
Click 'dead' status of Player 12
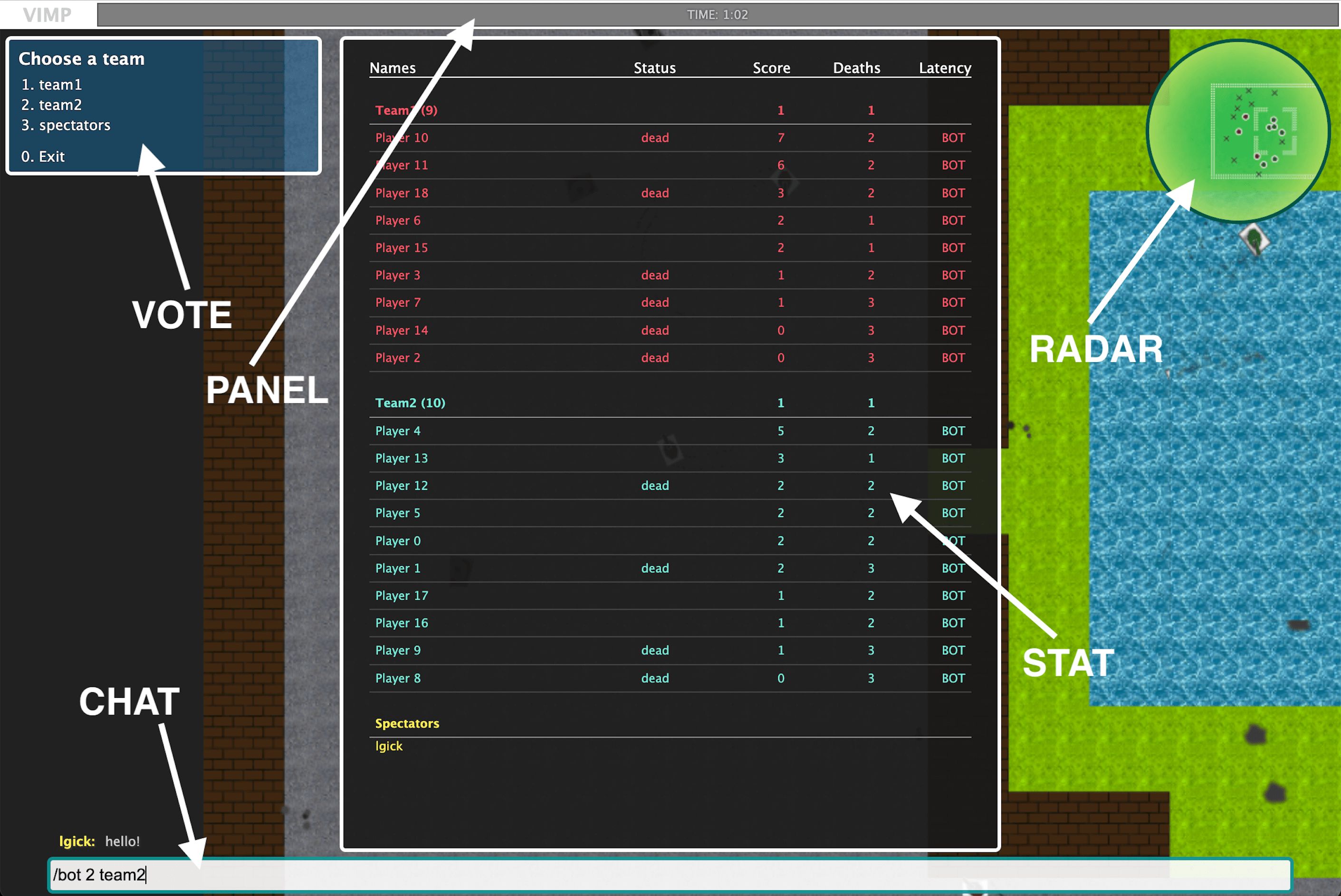[655, 486]
